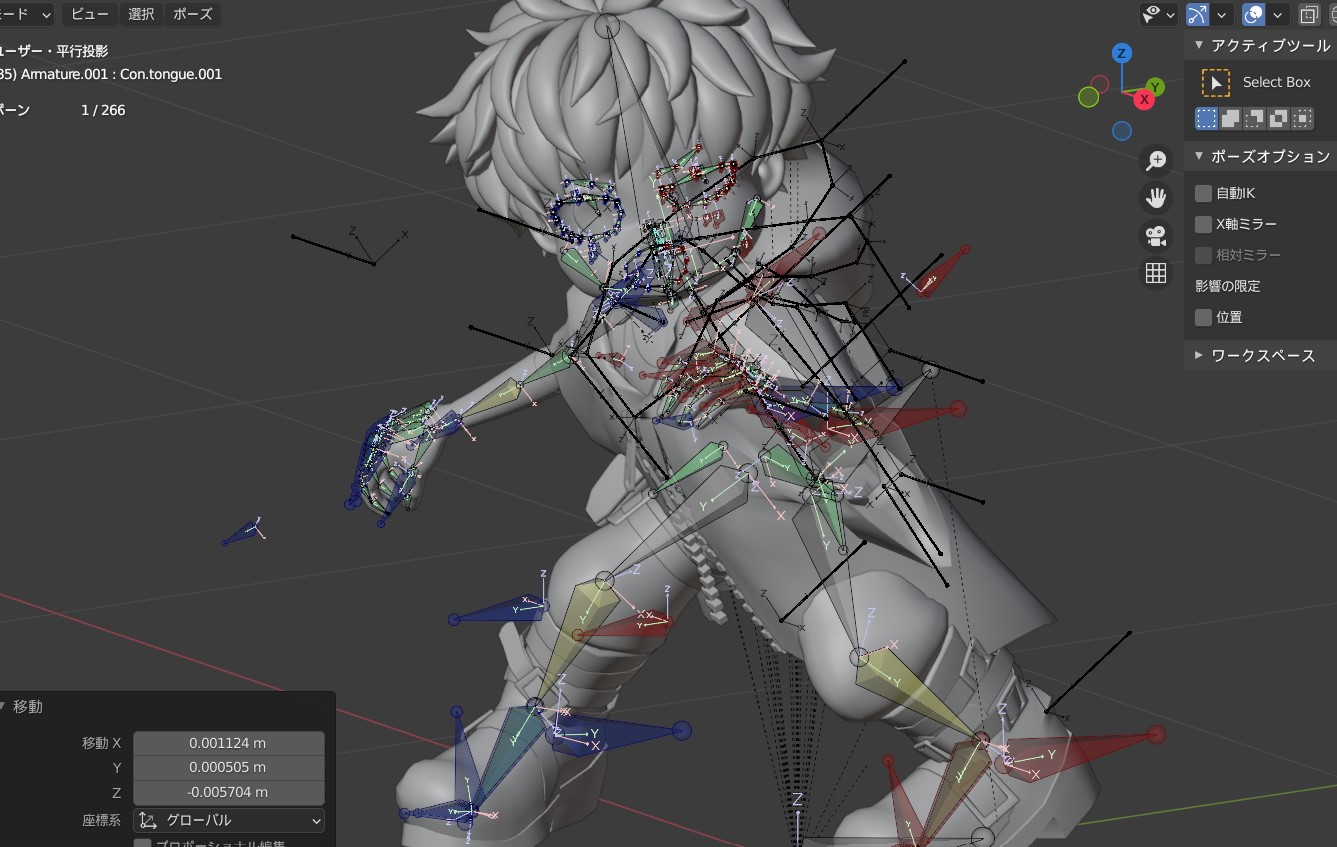Enable the proportional editing checkbox
The height and width of the screenshot is (847, 1337).
(x=143, y=845)
